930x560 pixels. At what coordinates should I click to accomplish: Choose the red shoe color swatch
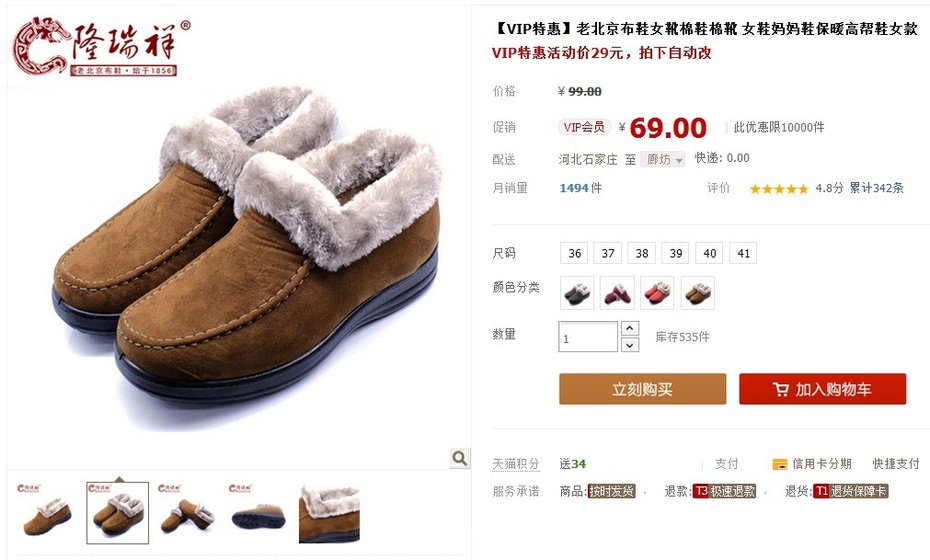[657, 292]
